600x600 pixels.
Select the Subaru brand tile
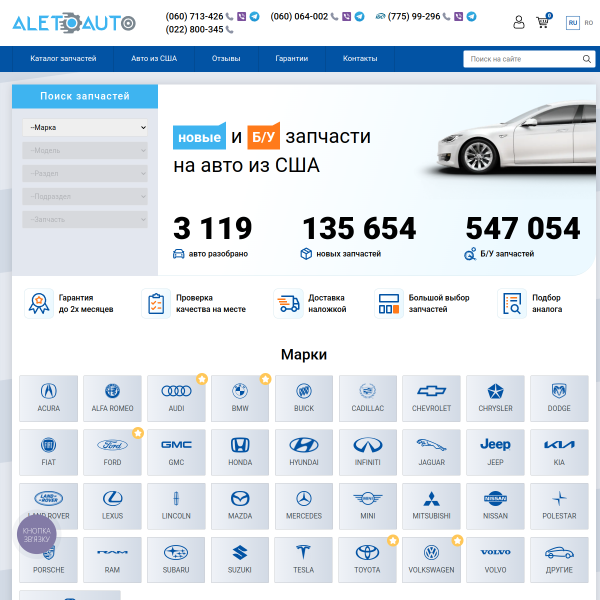click(176, 560)
